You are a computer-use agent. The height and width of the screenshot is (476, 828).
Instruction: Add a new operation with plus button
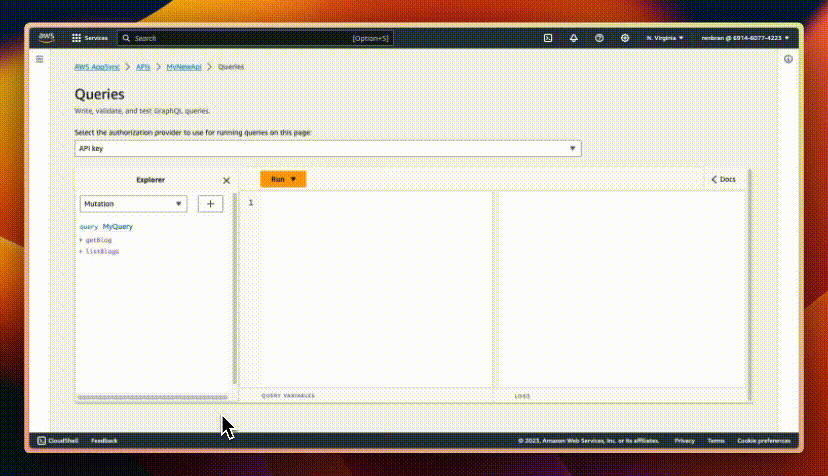click(x=210, y=204)
